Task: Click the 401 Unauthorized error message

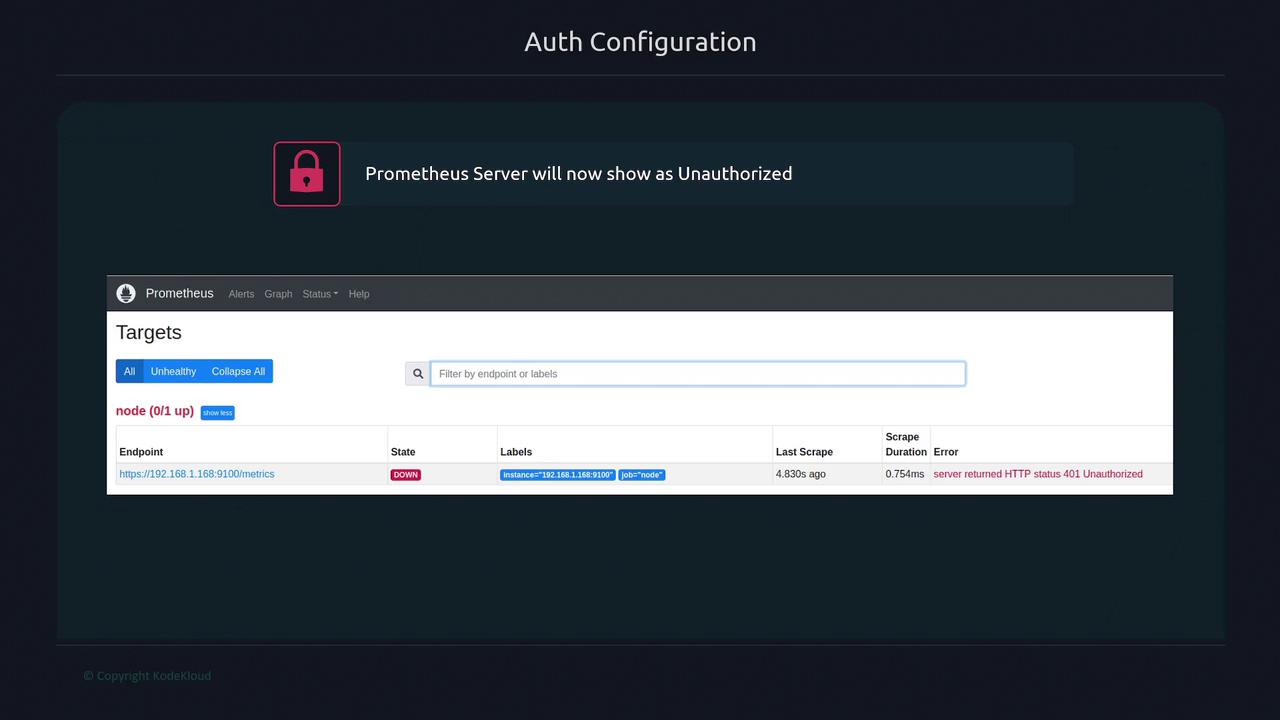Action: [x=1037, y=474]
